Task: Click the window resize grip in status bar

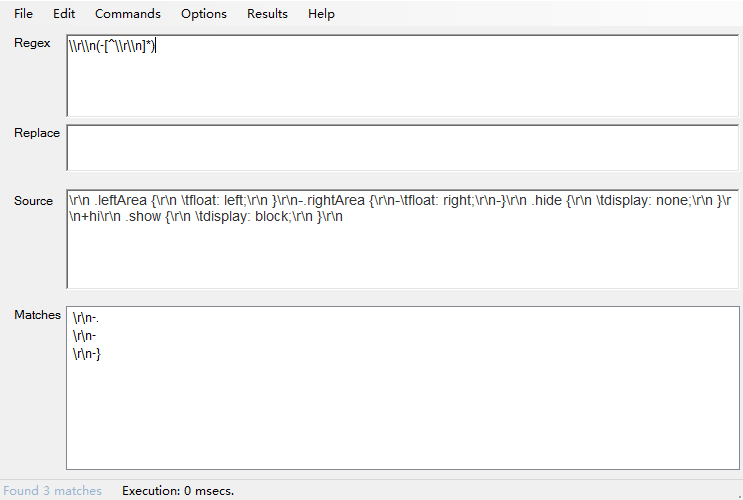Action: [x=738, y=495]
